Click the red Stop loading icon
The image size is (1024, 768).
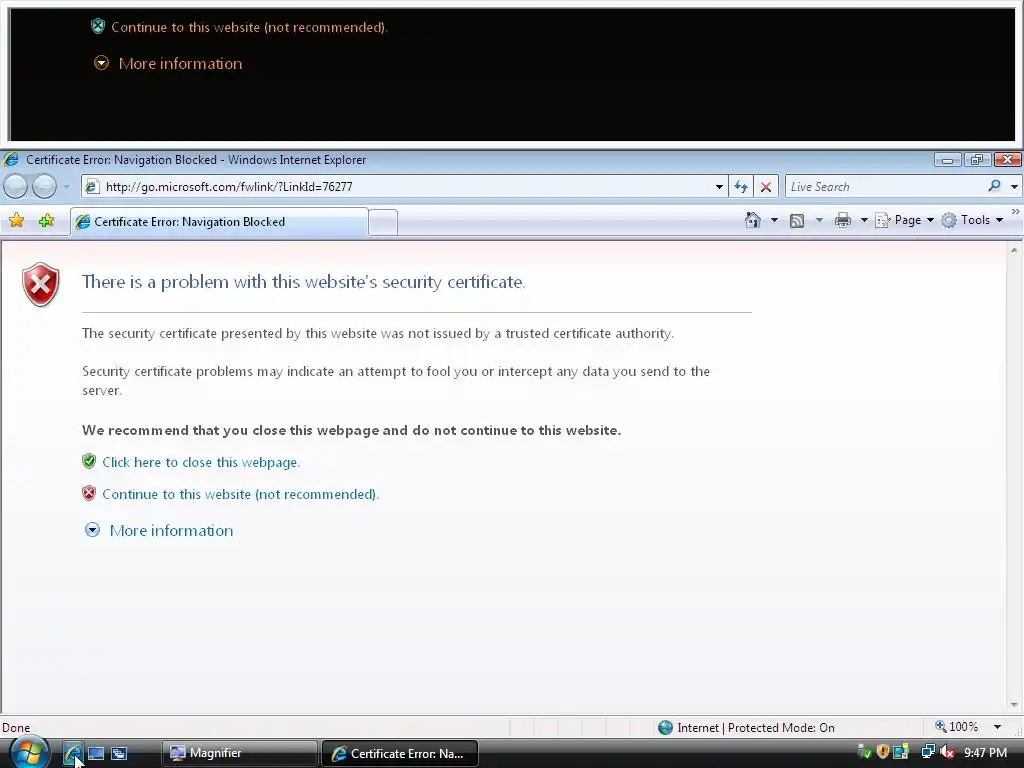pyautogui.click(x=766, y=187)
